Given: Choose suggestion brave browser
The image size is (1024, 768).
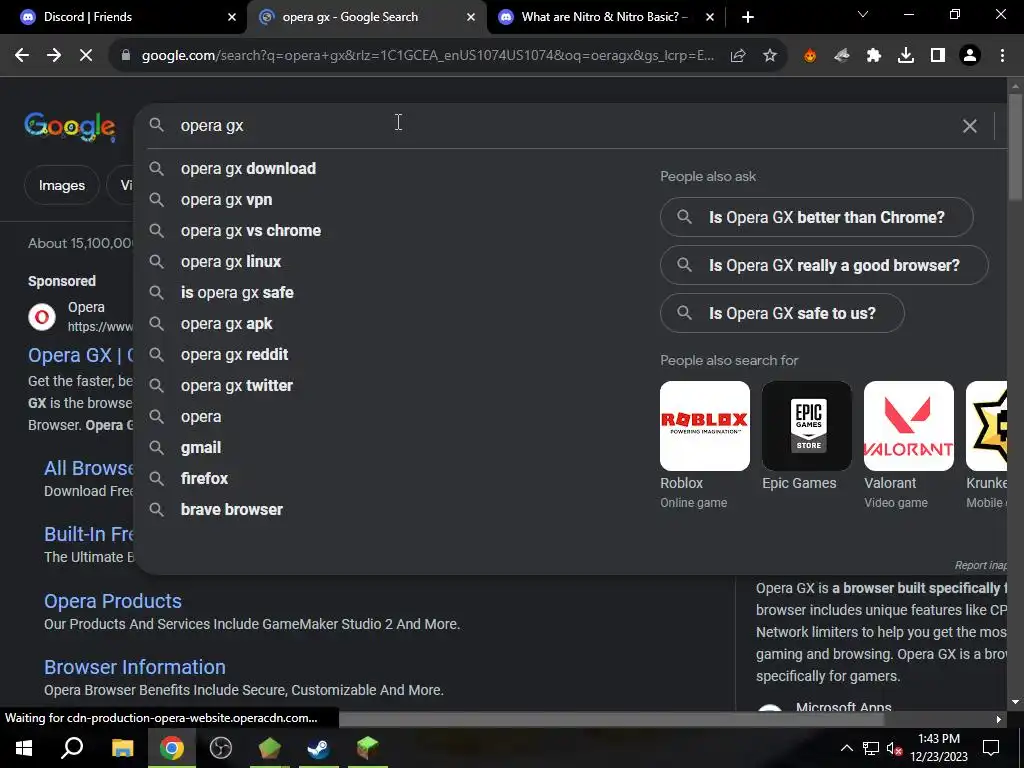Looking at the screenshot, I should click(x=231, y=510).
